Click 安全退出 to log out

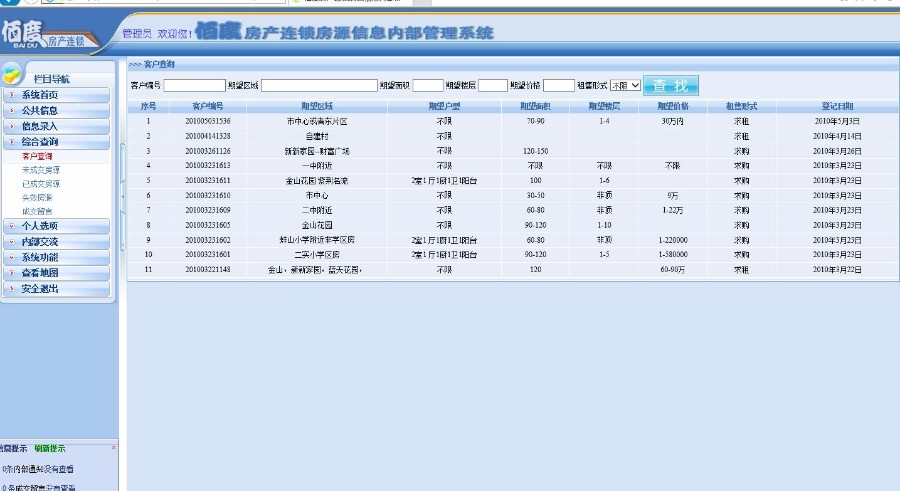[56, 289]
